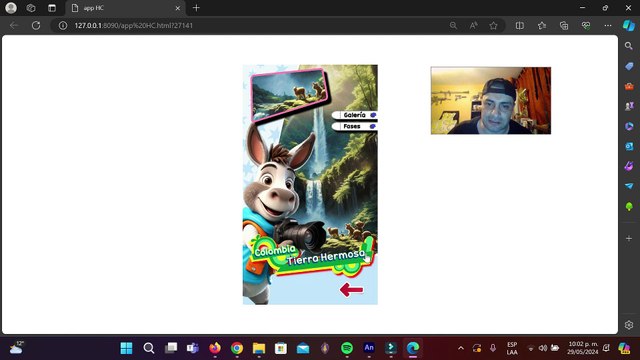Open Copilot in the Edge top corner
Image resolution: width=640 pixels, height=360 pixels.
coord(629,25)
